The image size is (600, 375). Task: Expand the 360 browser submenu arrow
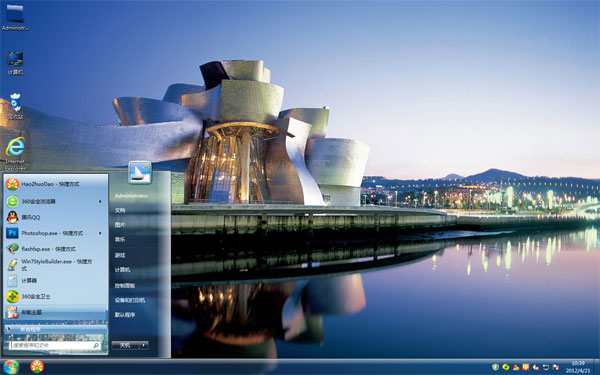point(100,201)
